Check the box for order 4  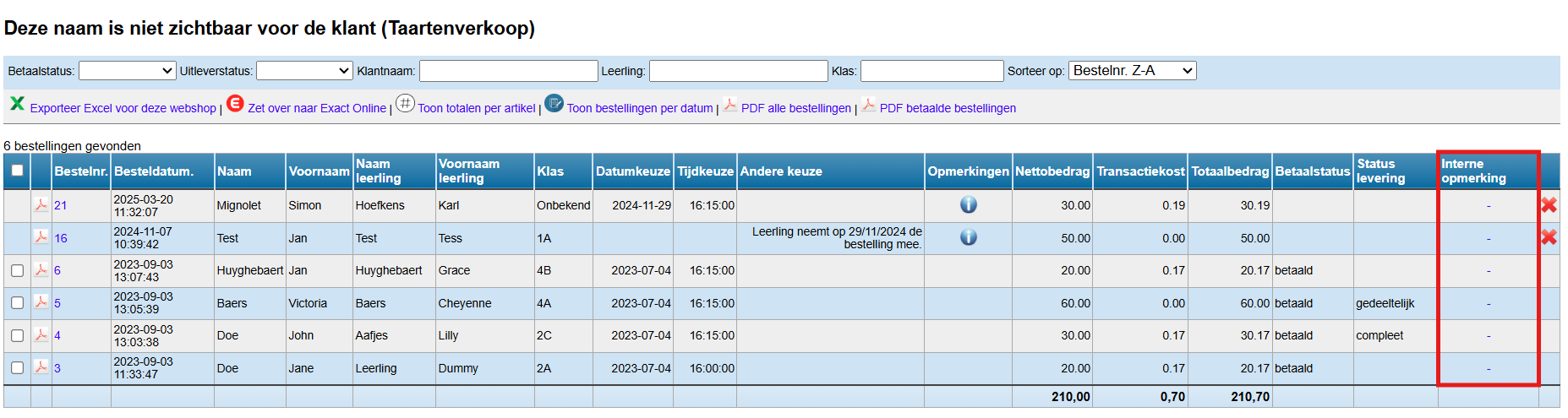tap(17, 335)
